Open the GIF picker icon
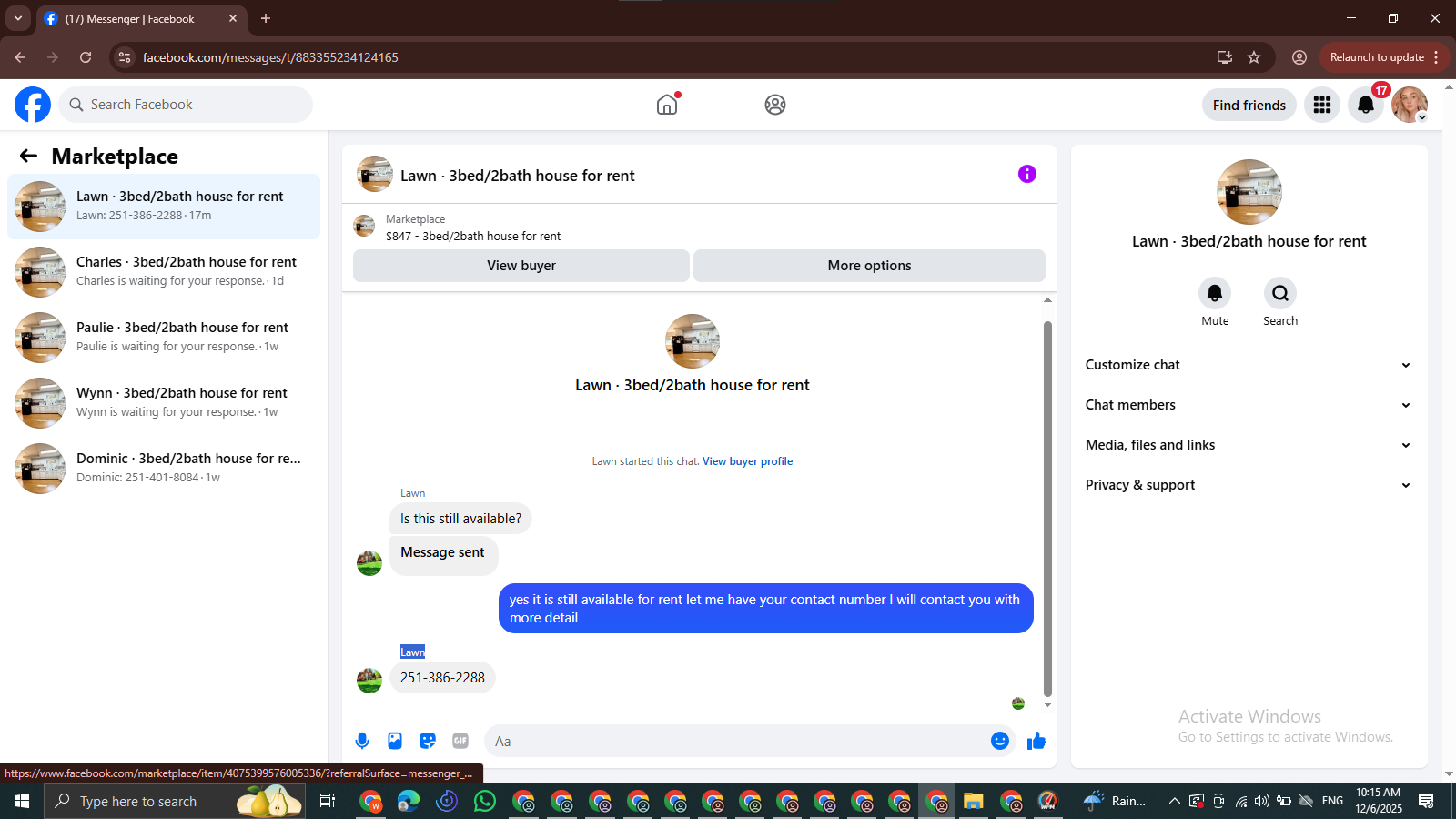This screenshot has height=819, width=1456. coord(460,741)
